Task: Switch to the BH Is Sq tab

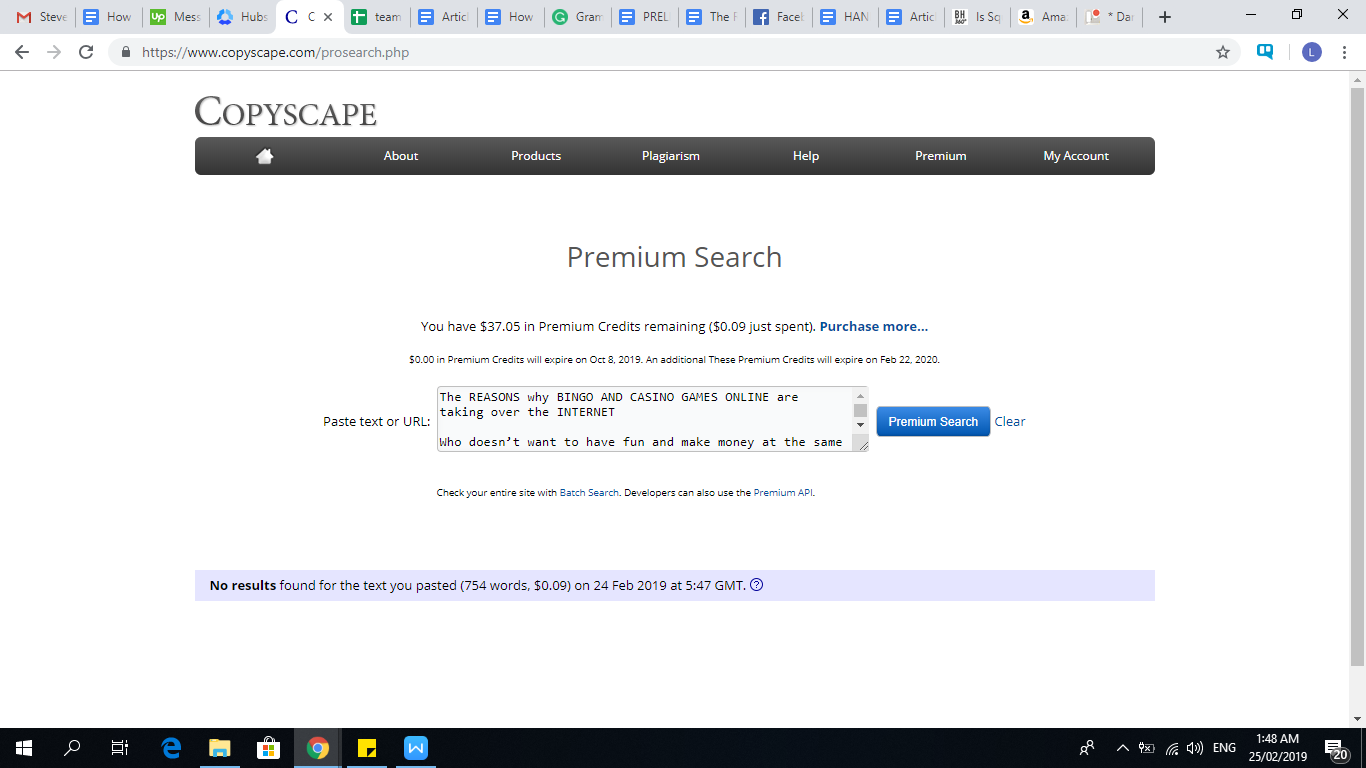Action: tap(977, 17)
